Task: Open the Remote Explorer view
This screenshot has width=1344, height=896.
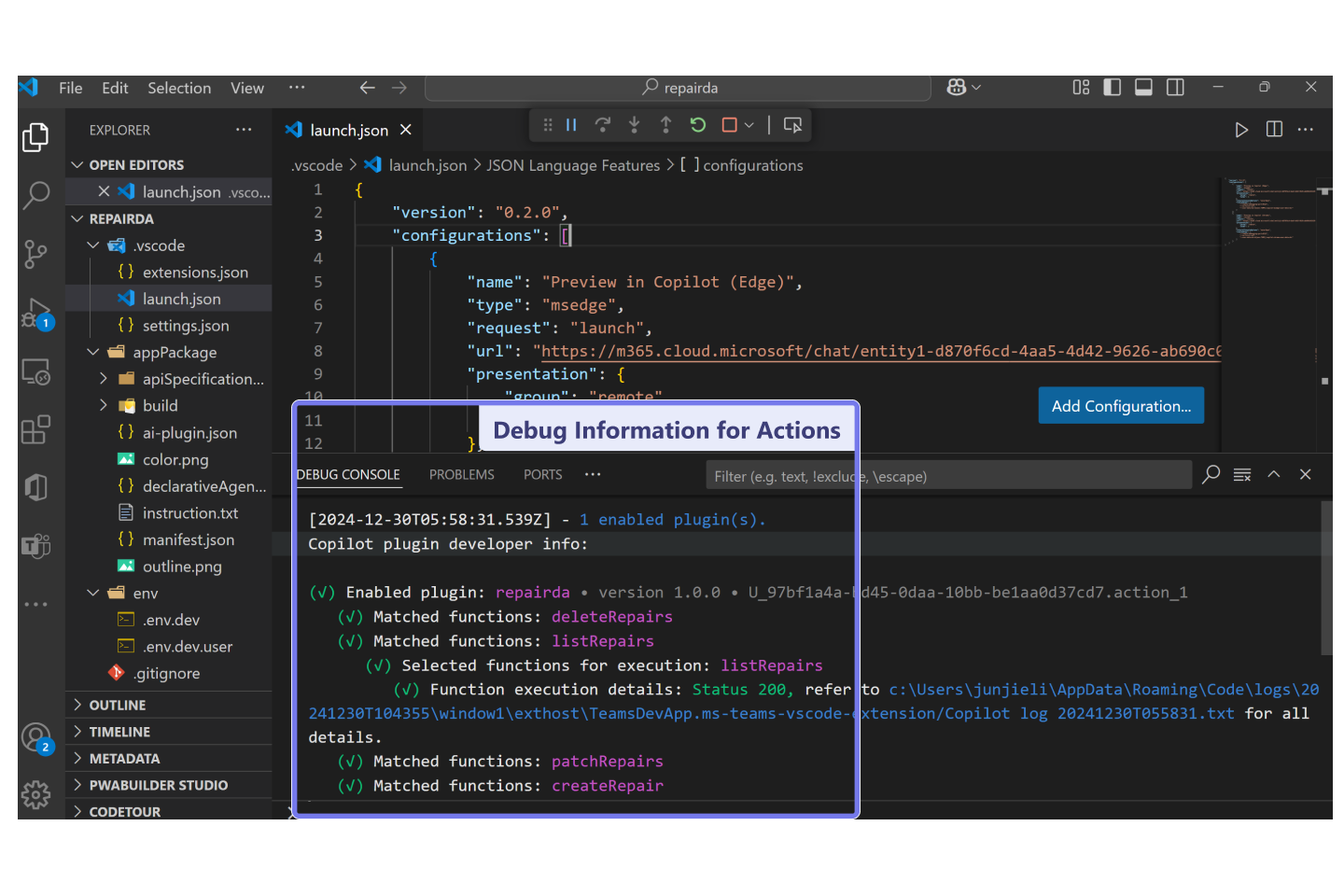Action: [x=35, y=372]
